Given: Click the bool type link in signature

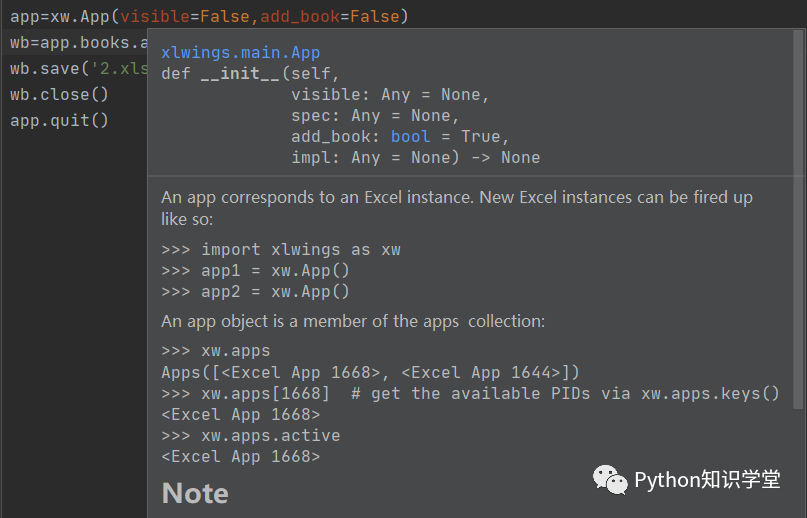Looking at the screenshot, I should pyautogui.click(x=410, y=136).
